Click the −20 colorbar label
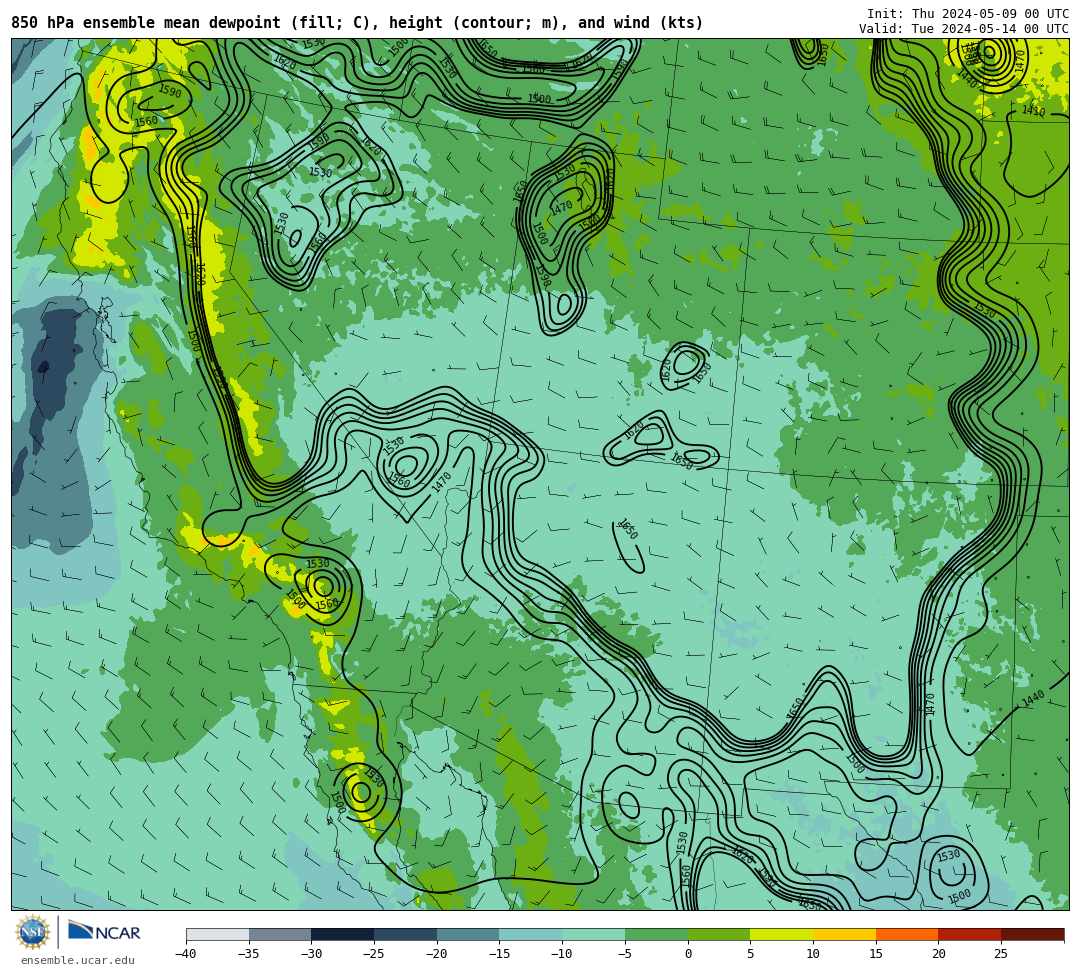Screen dimensions: 1080x973 [x=436, y=954]
